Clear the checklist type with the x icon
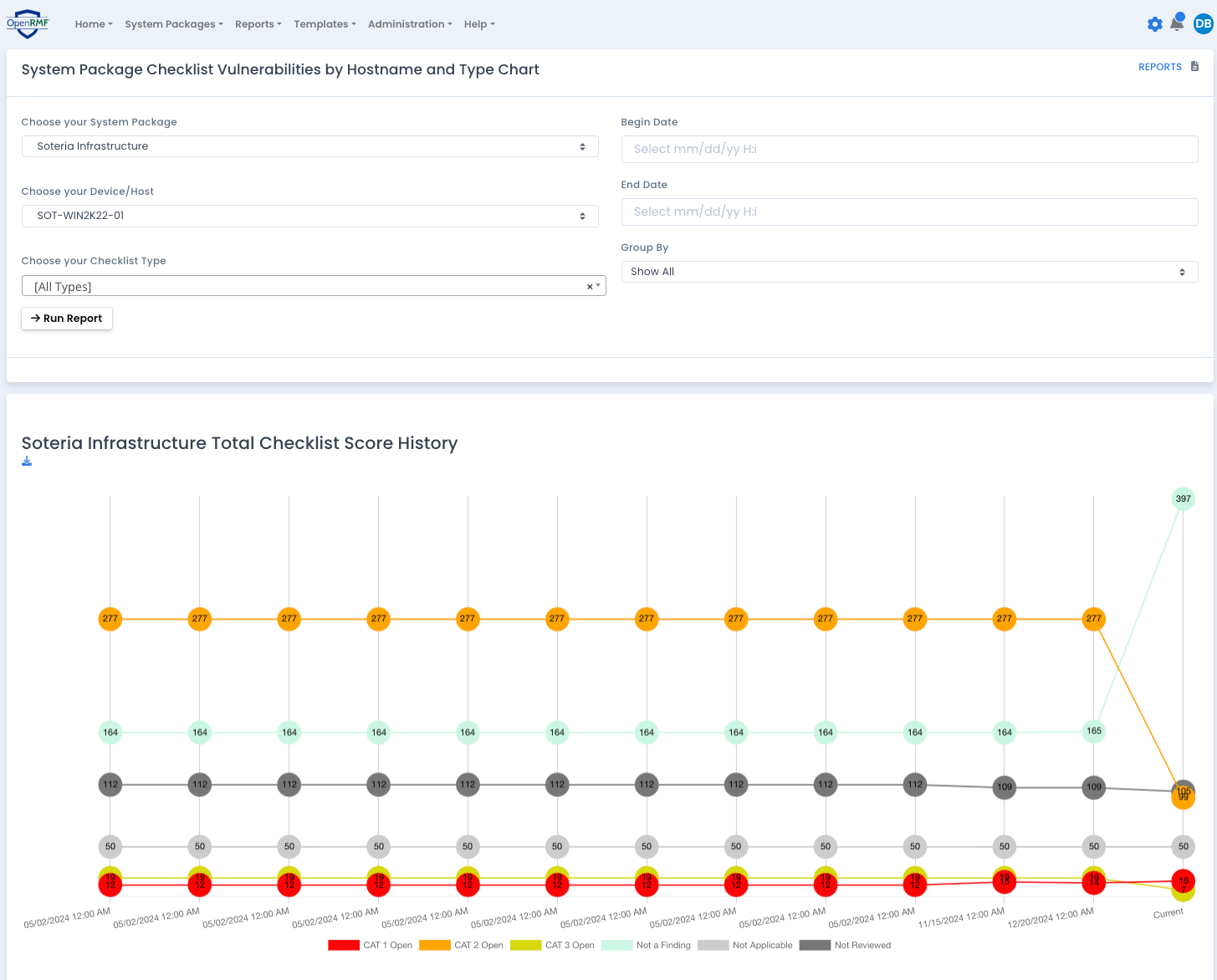1217x980 pixels. point(590,287)
